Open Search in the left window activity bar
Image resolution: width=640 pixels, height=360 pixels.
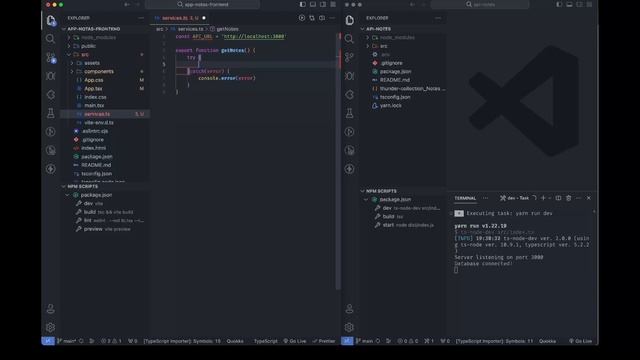pyautogui.click(x=51, y=39)
